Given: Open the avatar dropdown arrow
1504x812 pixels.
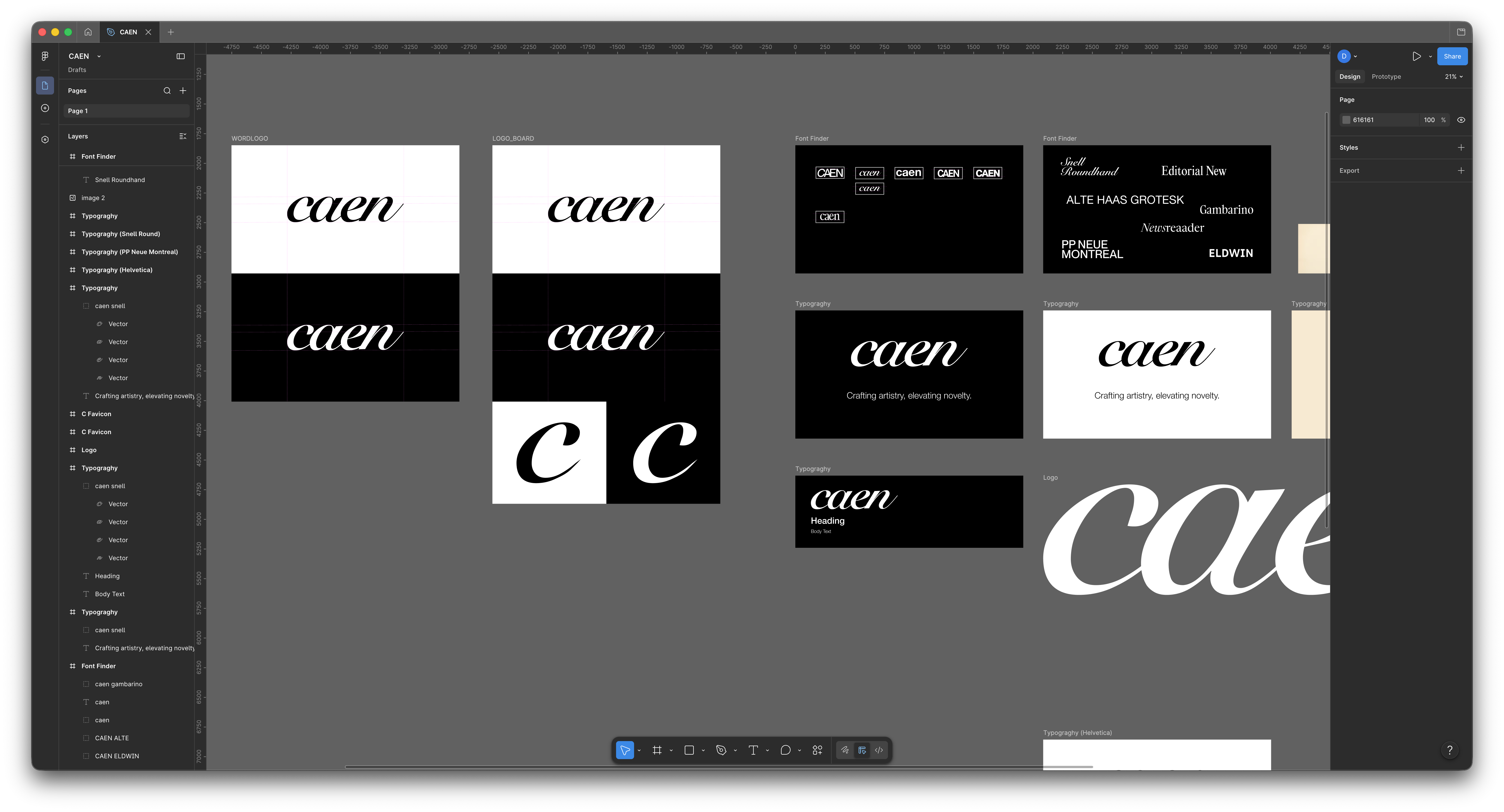Looking at the screenshot, I should click(1355, 57).
